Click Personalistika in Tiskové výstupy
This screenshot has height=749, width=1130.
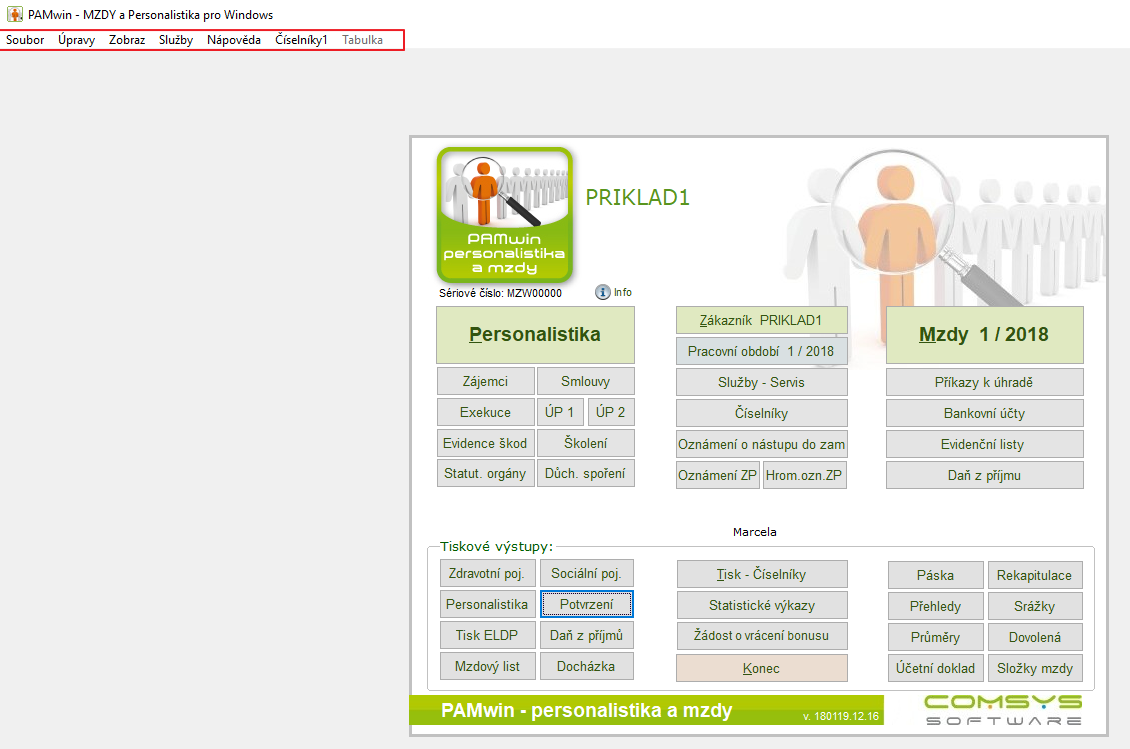point(487,604)
